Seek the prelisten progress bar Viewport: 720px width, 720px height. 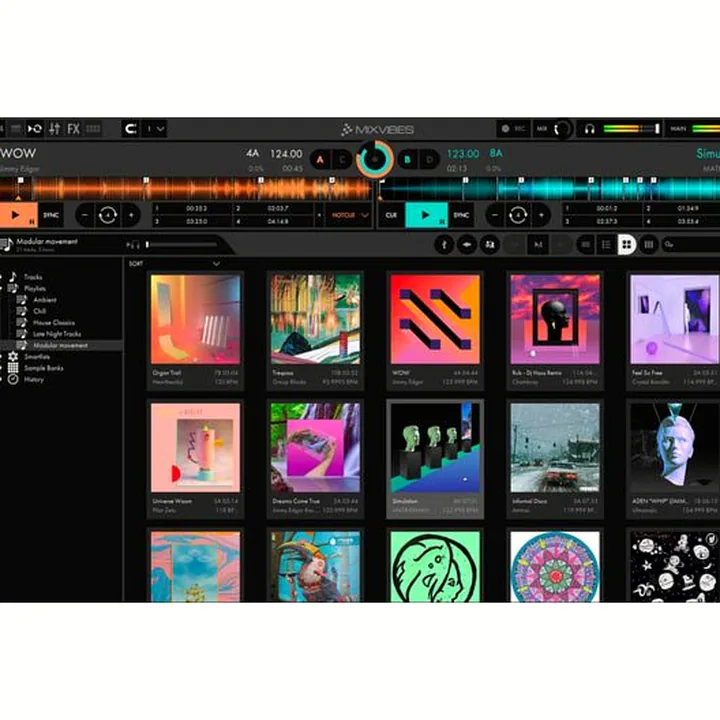pyautogui.click(x=181, y=245)
